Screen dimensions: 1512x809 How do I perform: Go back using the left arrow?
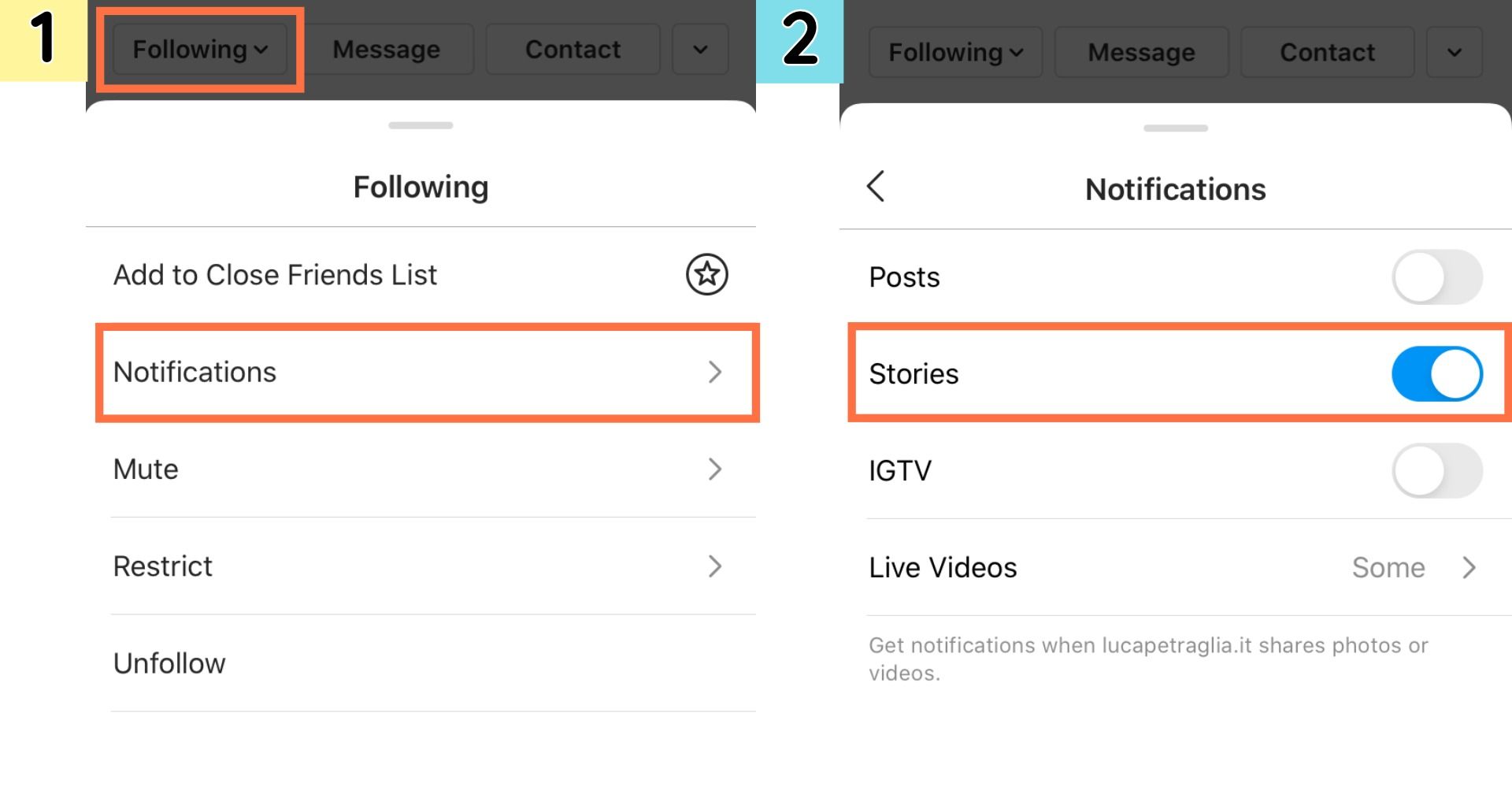click(x=876, y=187)
